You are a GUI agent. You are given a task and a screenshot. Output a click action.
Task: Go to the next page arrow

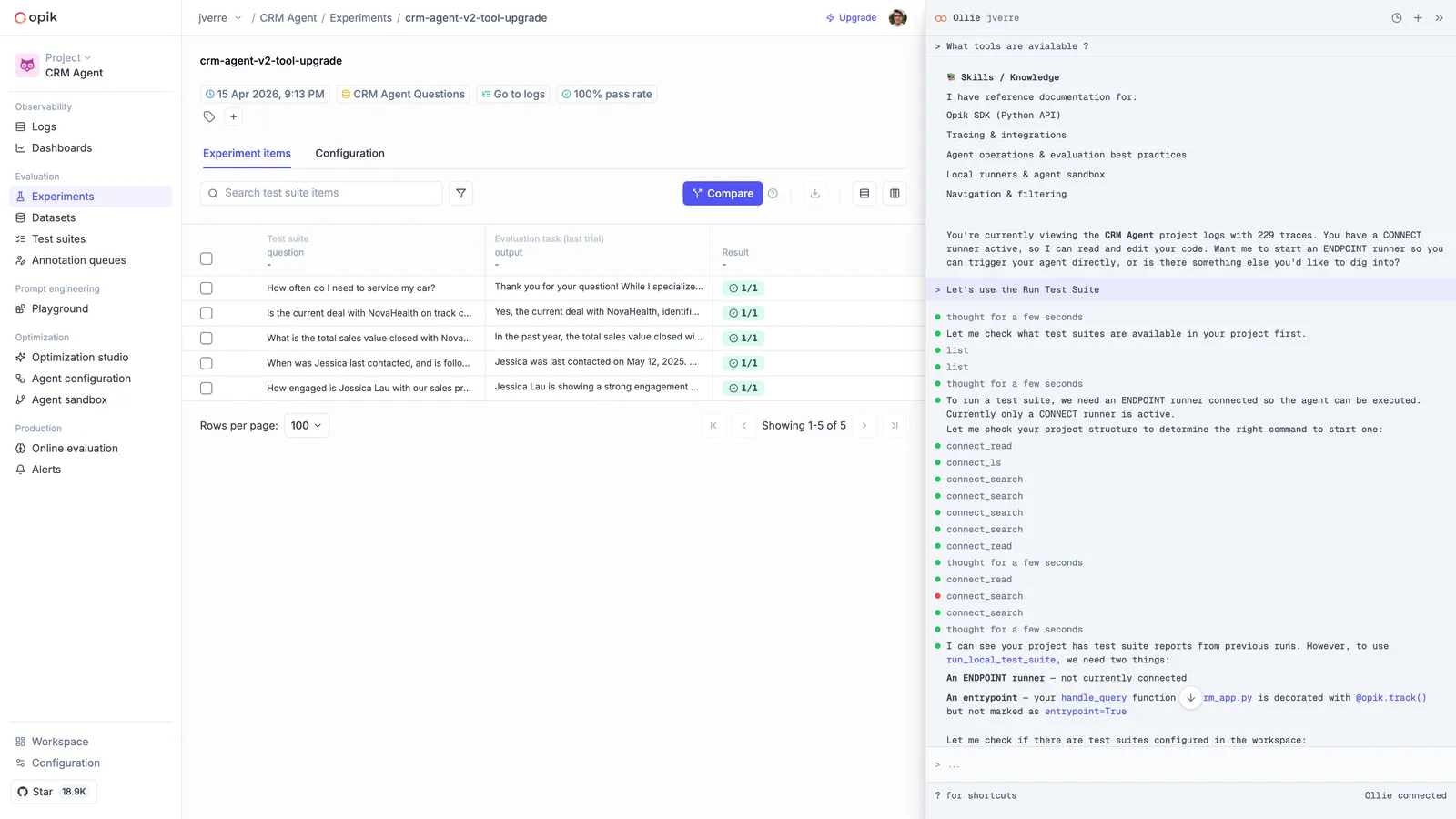tap(864, 425)
